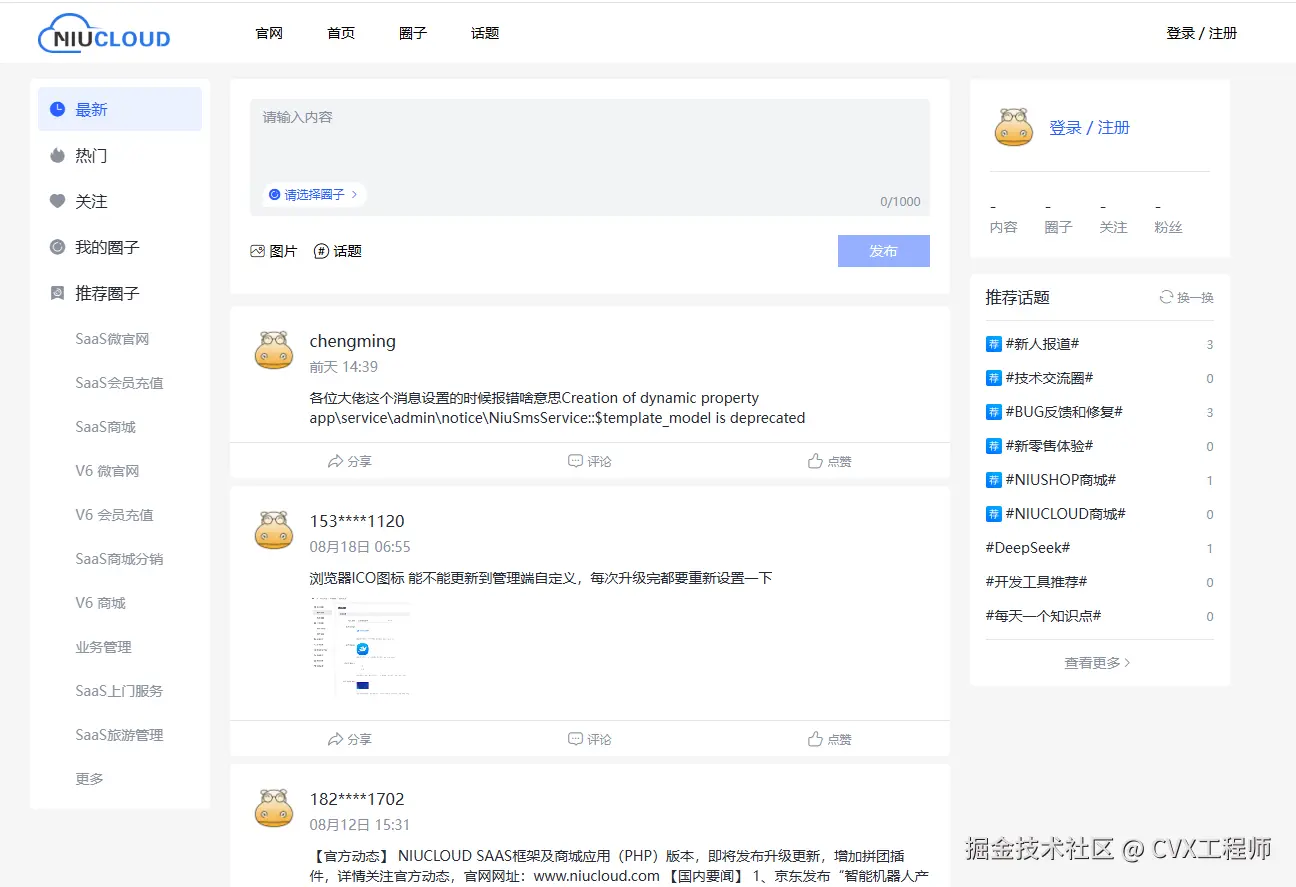Select the 关注 heart icon in sidebar
Viewport: 1296px width, 887px height.
(x=57, y=201)
